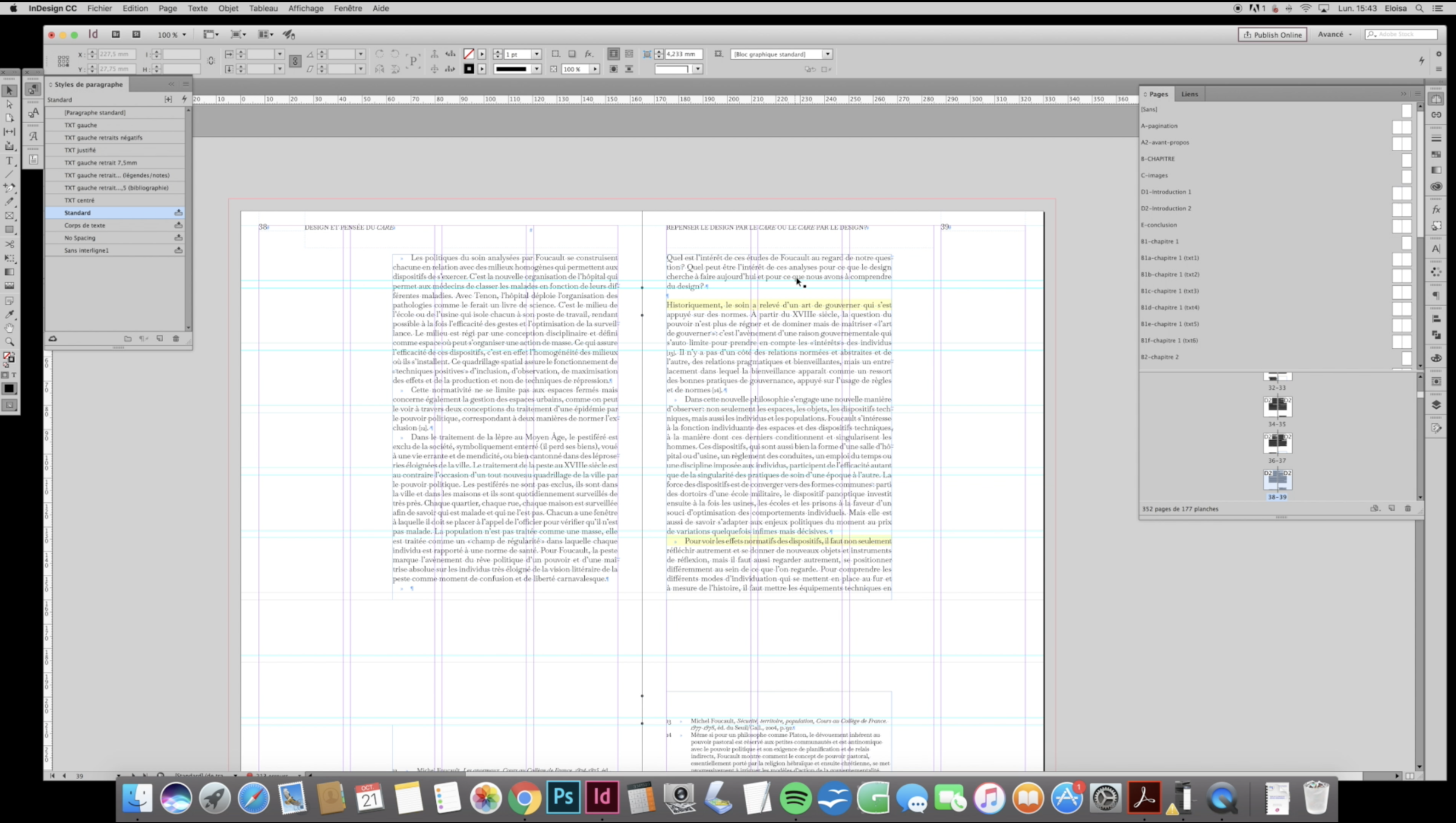Open the Bloc graphique standard object style dropdown
The height and width of the screenshot is (823, 1456).
pyautogui.click(x=827, y=55)
